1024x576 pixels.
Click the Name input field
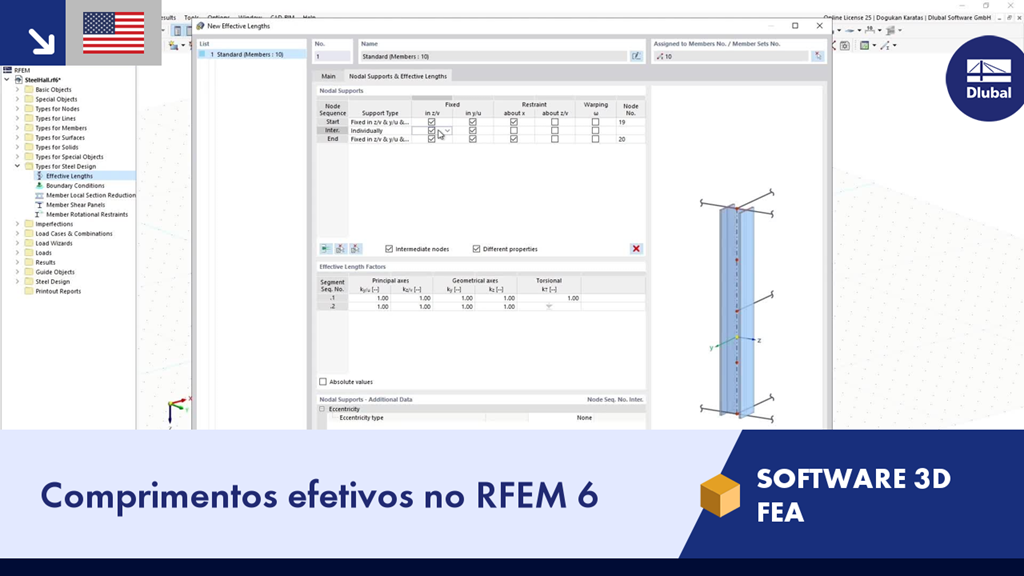(x=494, y=56)
